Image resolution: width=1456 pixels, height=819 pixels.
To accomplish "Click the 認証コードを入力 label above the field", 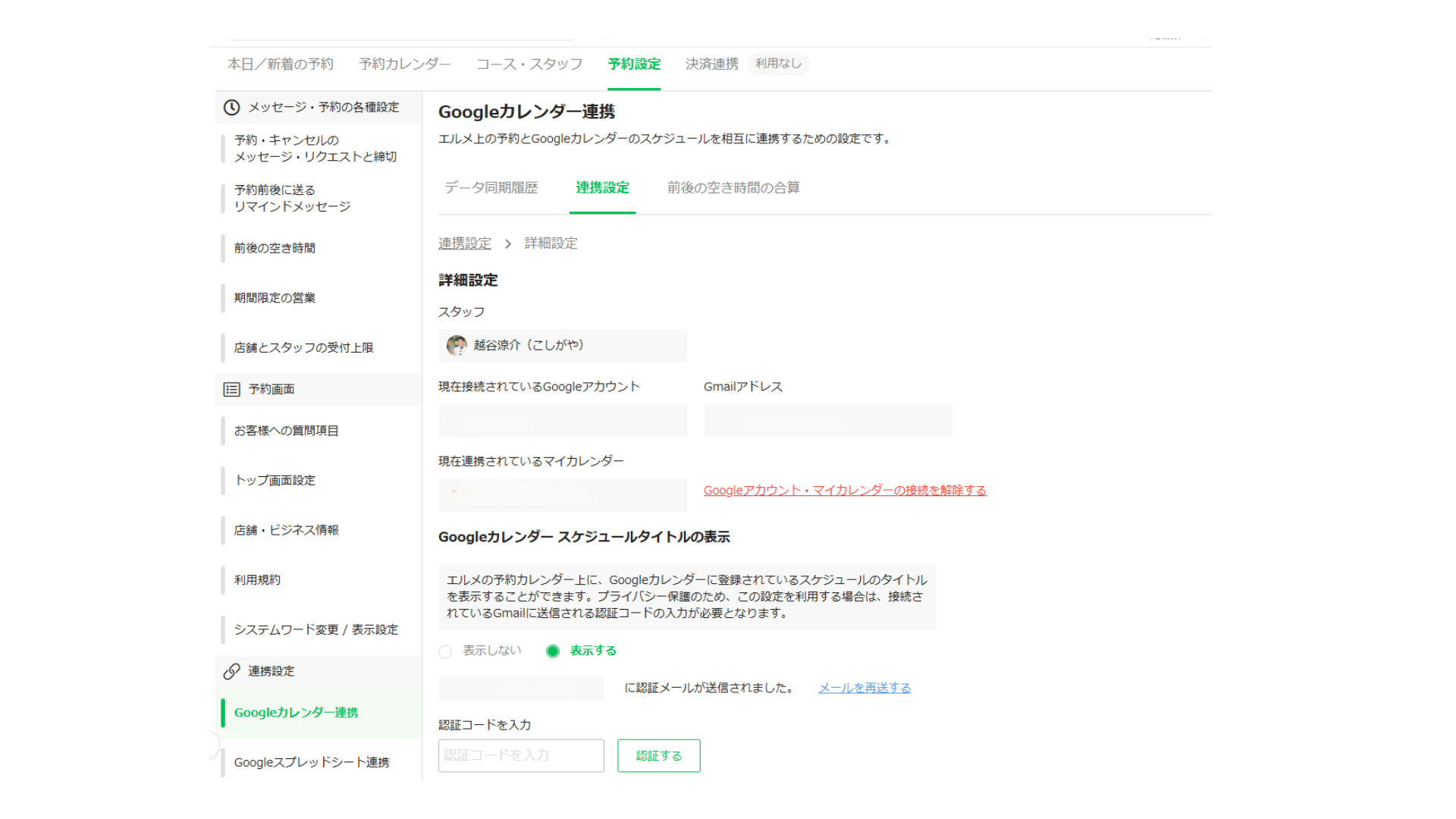I will tap(485, 725).
